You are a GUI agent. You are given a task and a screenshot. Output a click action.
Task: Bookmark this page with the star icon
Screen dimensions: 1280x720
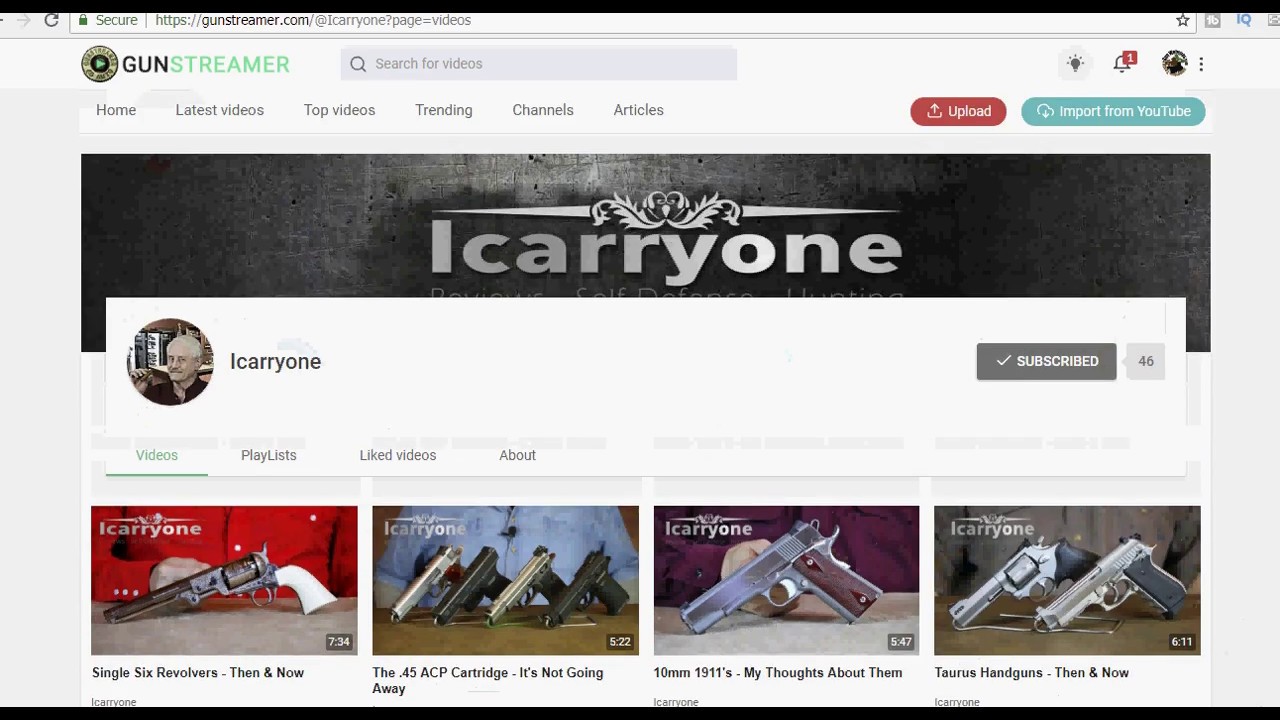(1183, 20)
